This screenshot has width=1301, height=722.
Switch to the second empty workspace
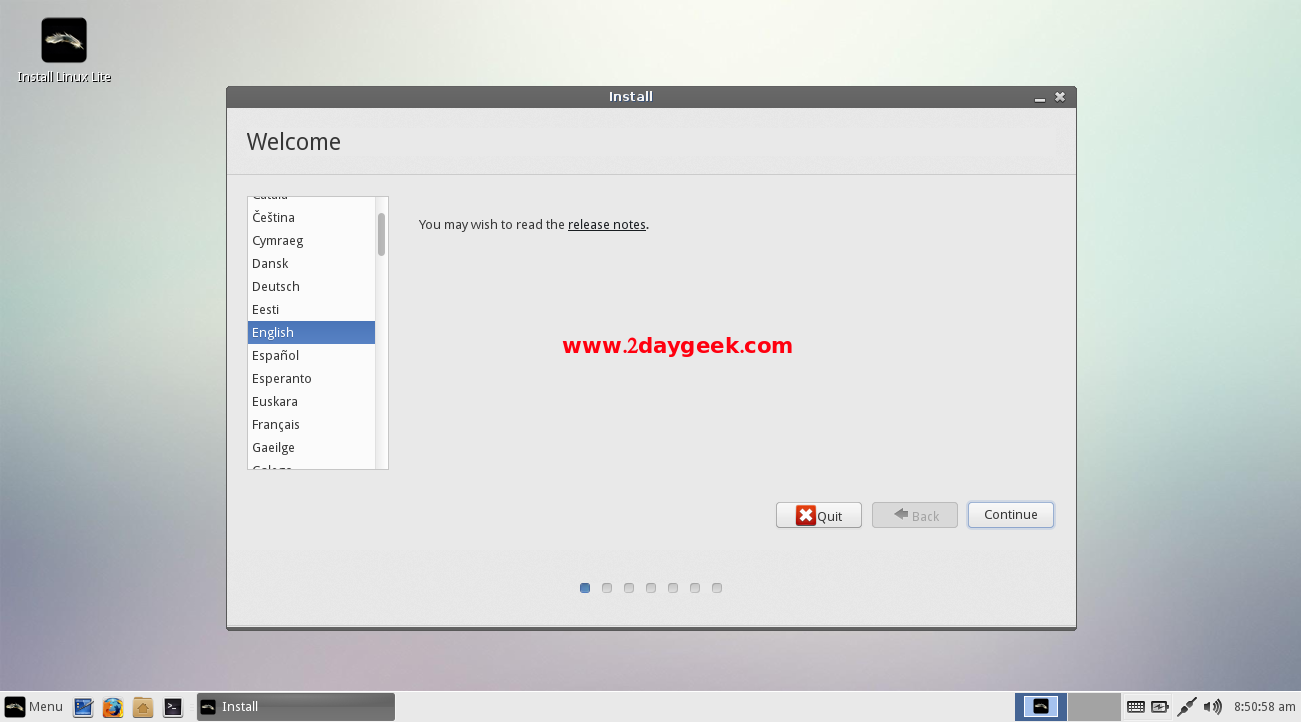[x=1093, y=707]
